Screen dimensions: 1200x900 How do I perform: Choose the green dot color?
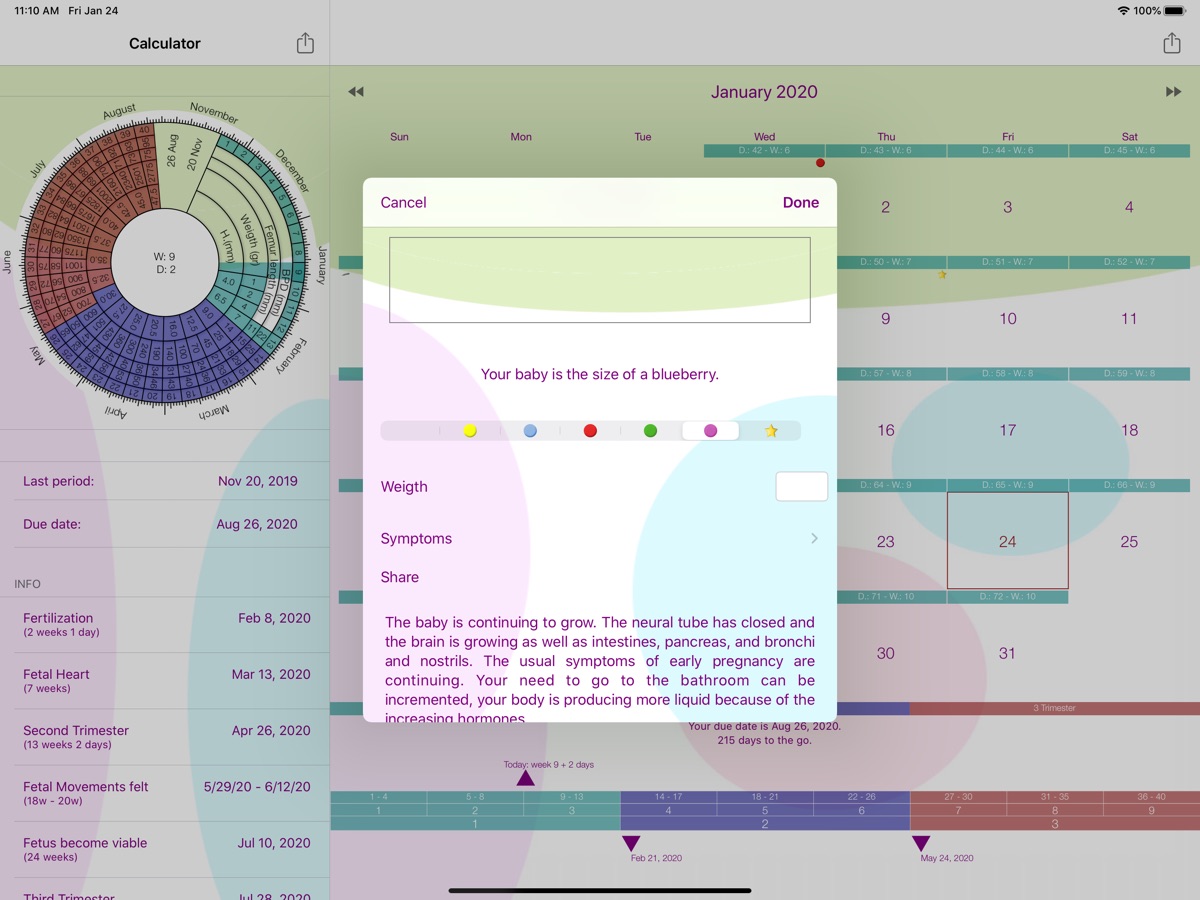pos(650,431)
